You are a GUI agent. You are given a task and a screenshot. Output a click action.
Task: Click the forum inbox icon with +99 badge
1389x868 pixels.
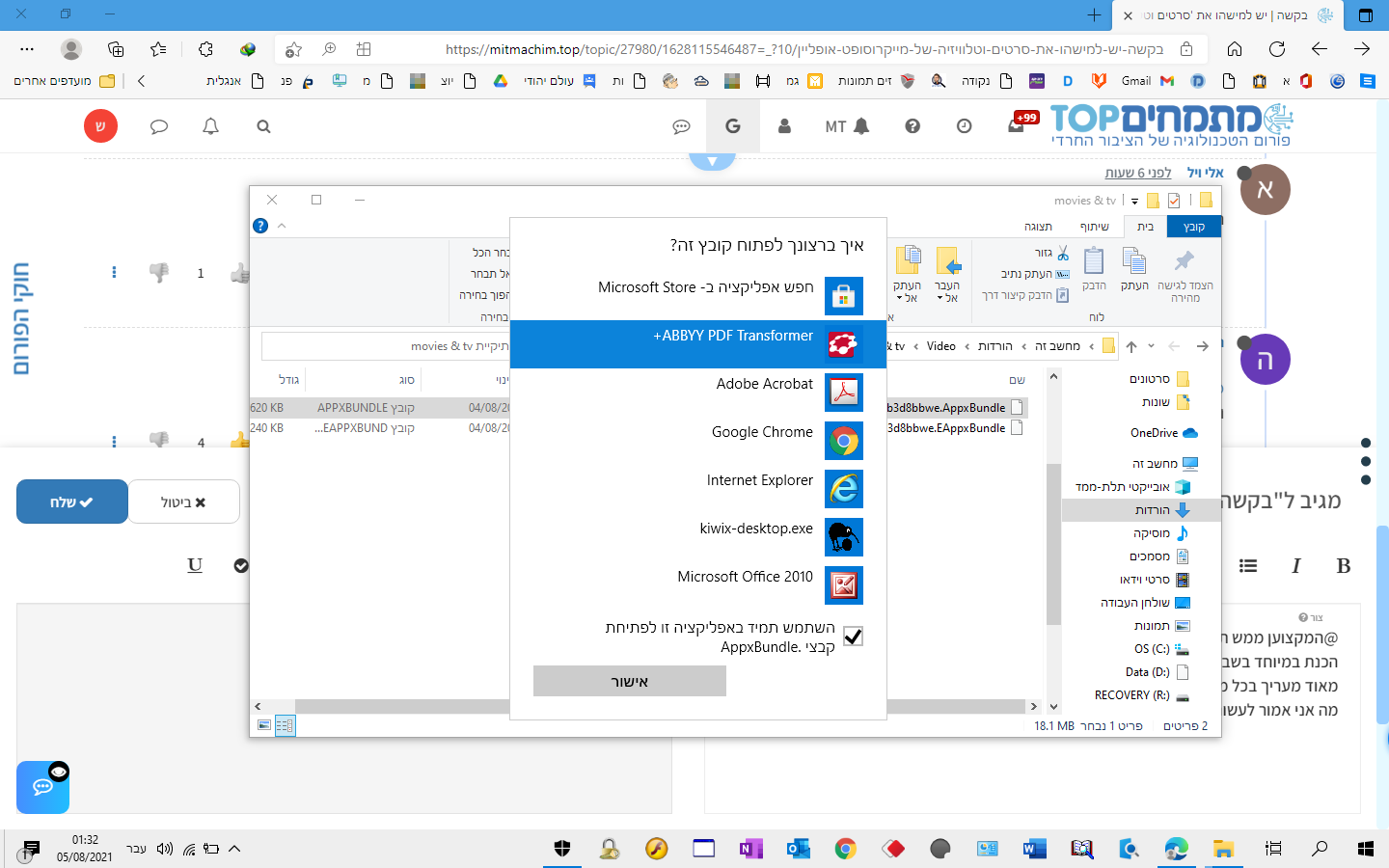pyautogui.click(x=1018, y=124)
